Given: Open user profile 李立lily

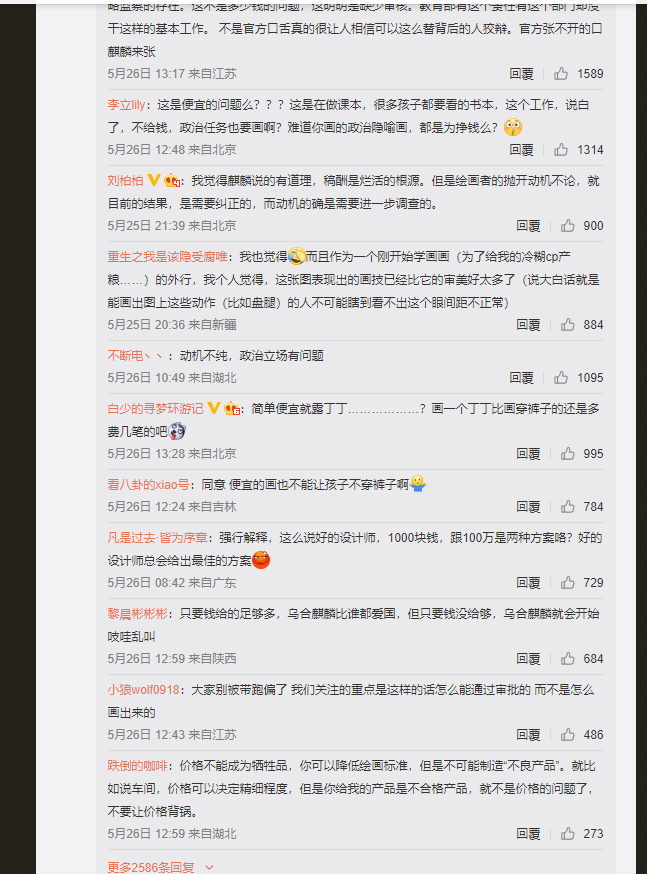Looking at the screenshot, I should 127,104.
